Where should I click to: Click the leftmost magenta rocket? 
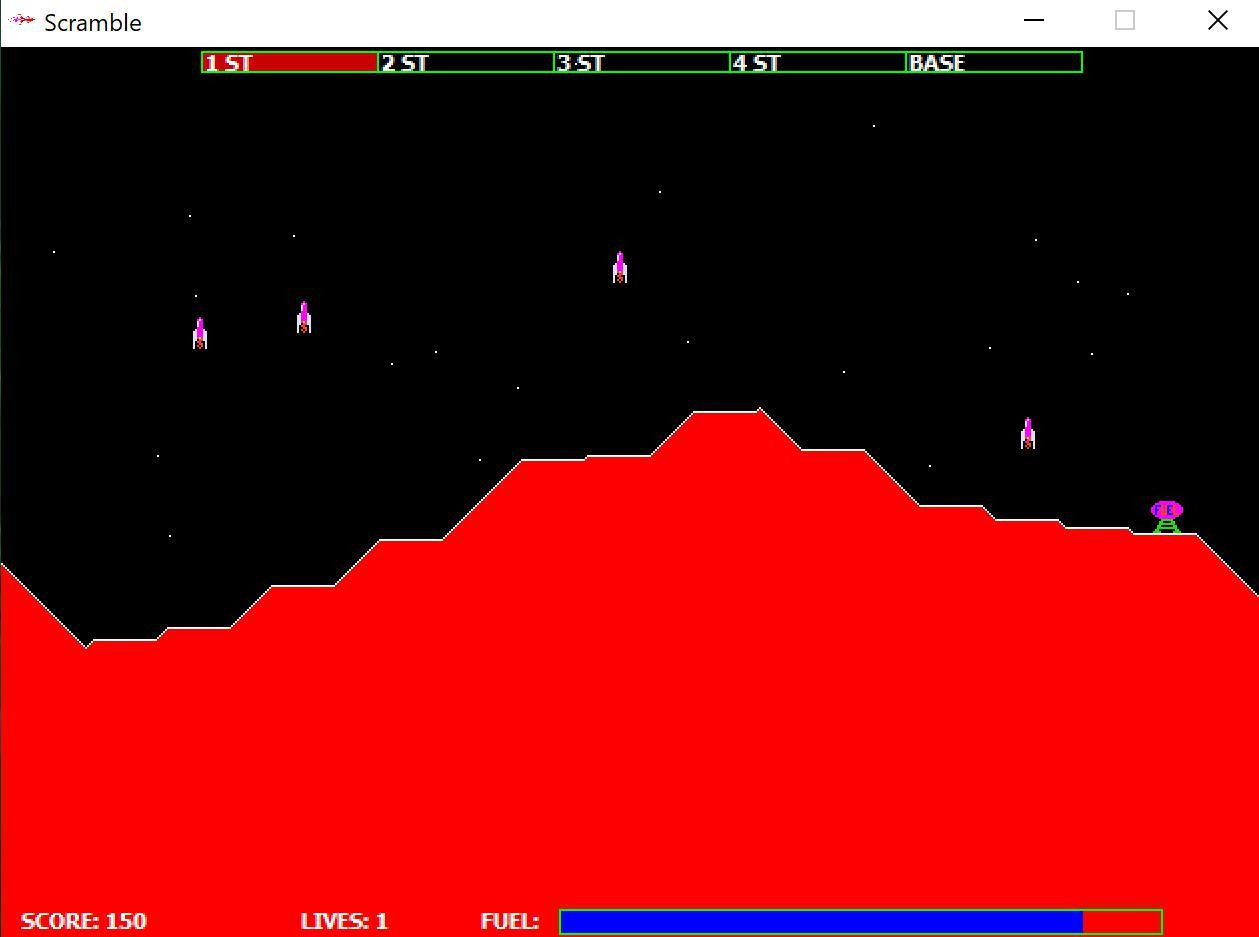click(200, 333)
